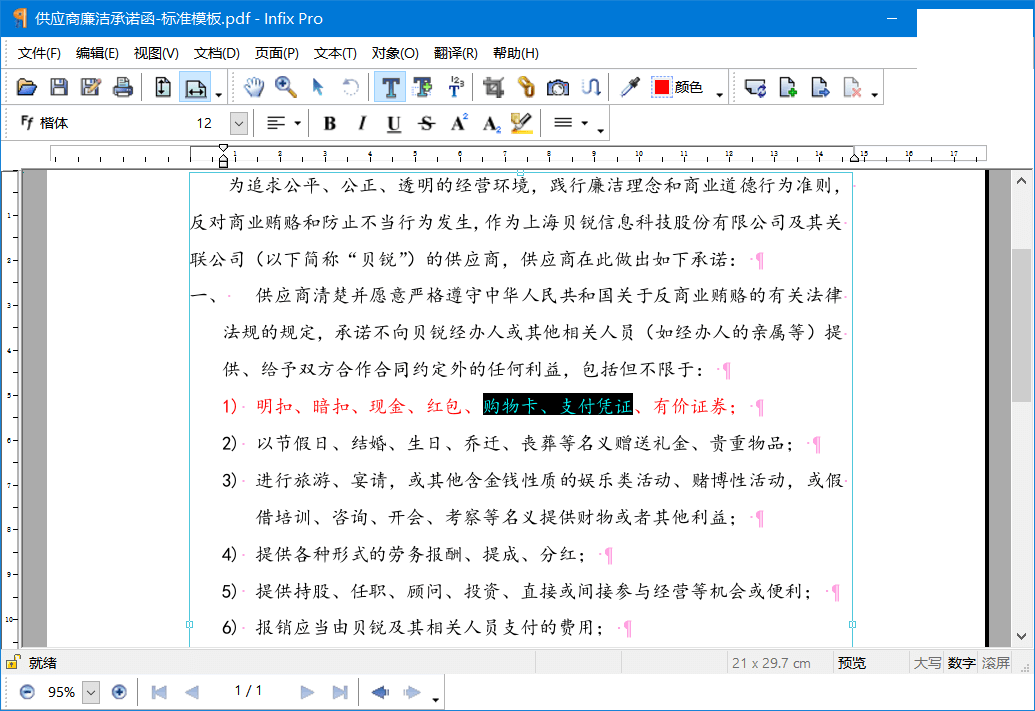Toggle Bold formatting
This screenshot has height=711, width=1035.
pos(329,123)
